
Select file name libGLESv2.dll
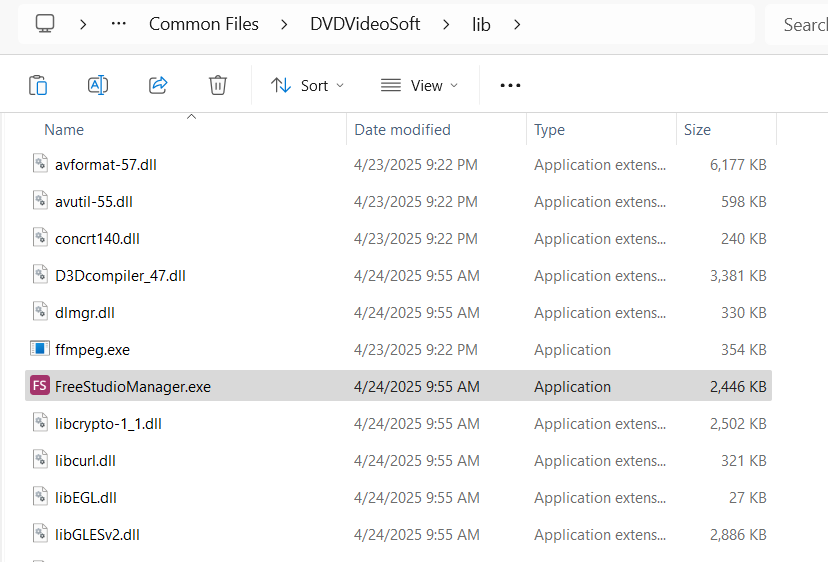coord(97,535)
